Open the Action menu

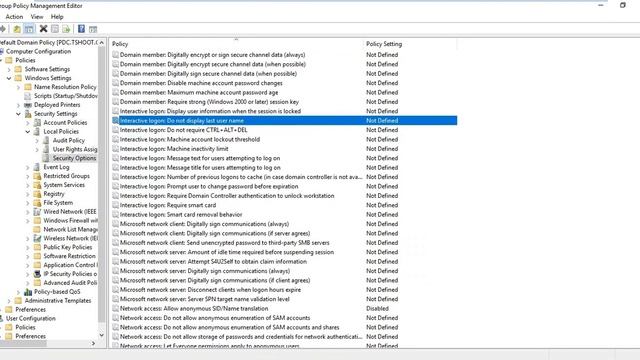tap(14, 17)
